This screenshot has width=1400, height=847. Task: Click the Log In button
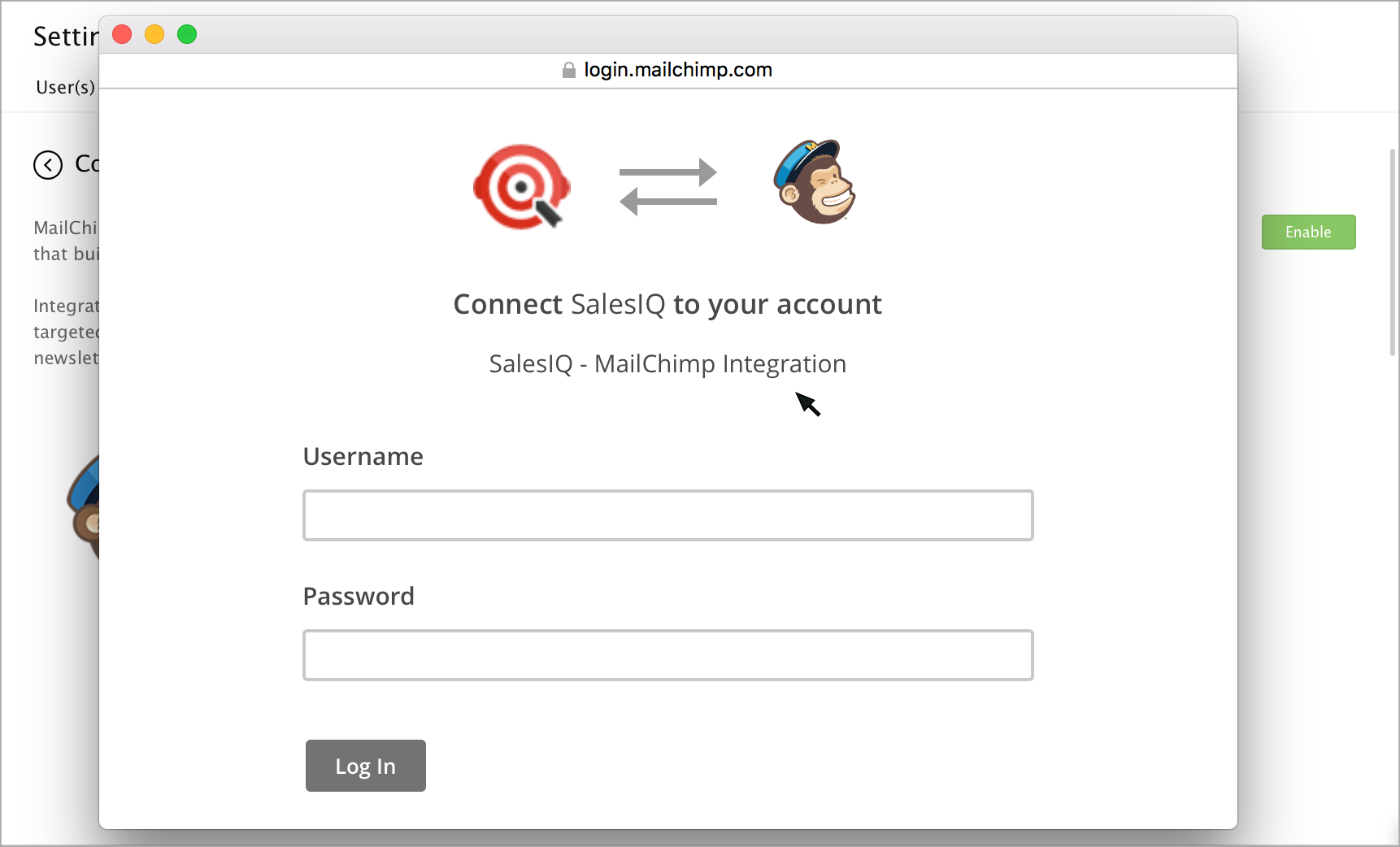pos(366,766)
